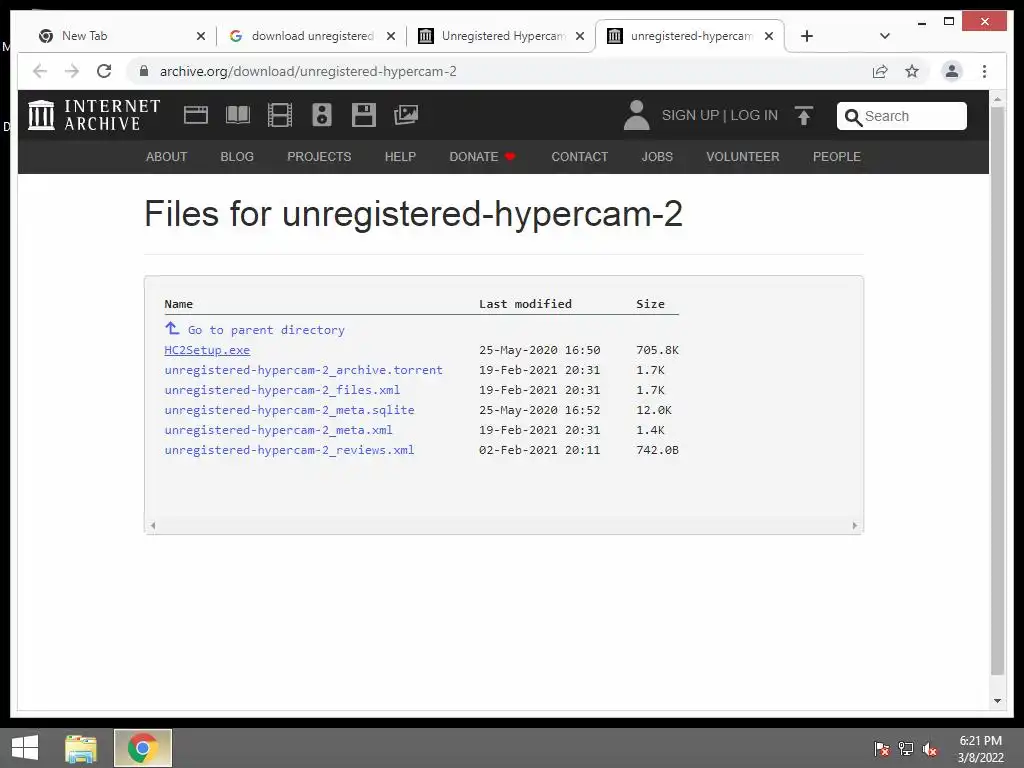Click the Action Center flag tray icon
The width and height of the screenshot is (1024, 768).
coord(882,748)
